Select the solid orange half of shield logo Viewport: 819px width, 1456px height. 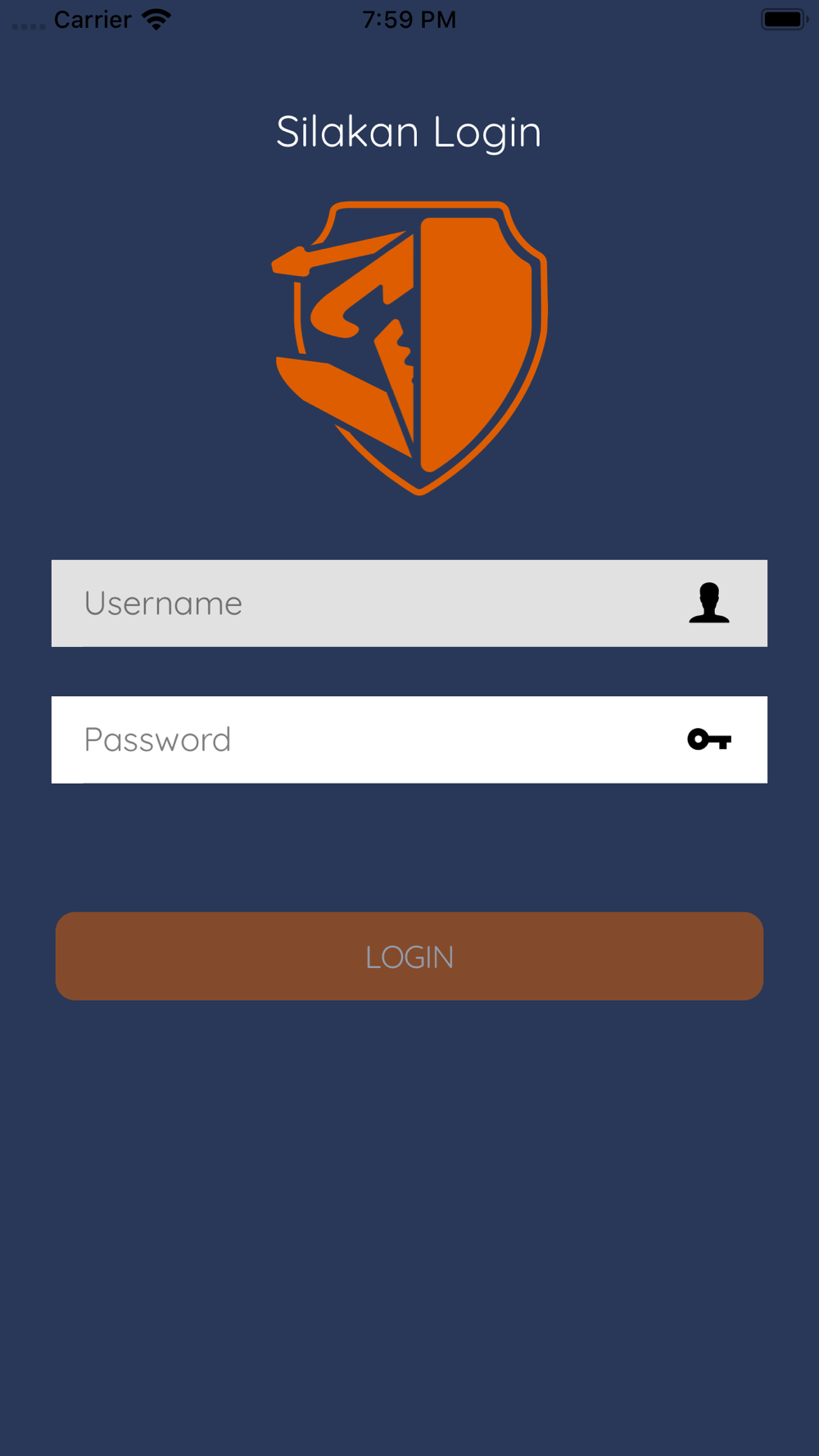[475, 344]
